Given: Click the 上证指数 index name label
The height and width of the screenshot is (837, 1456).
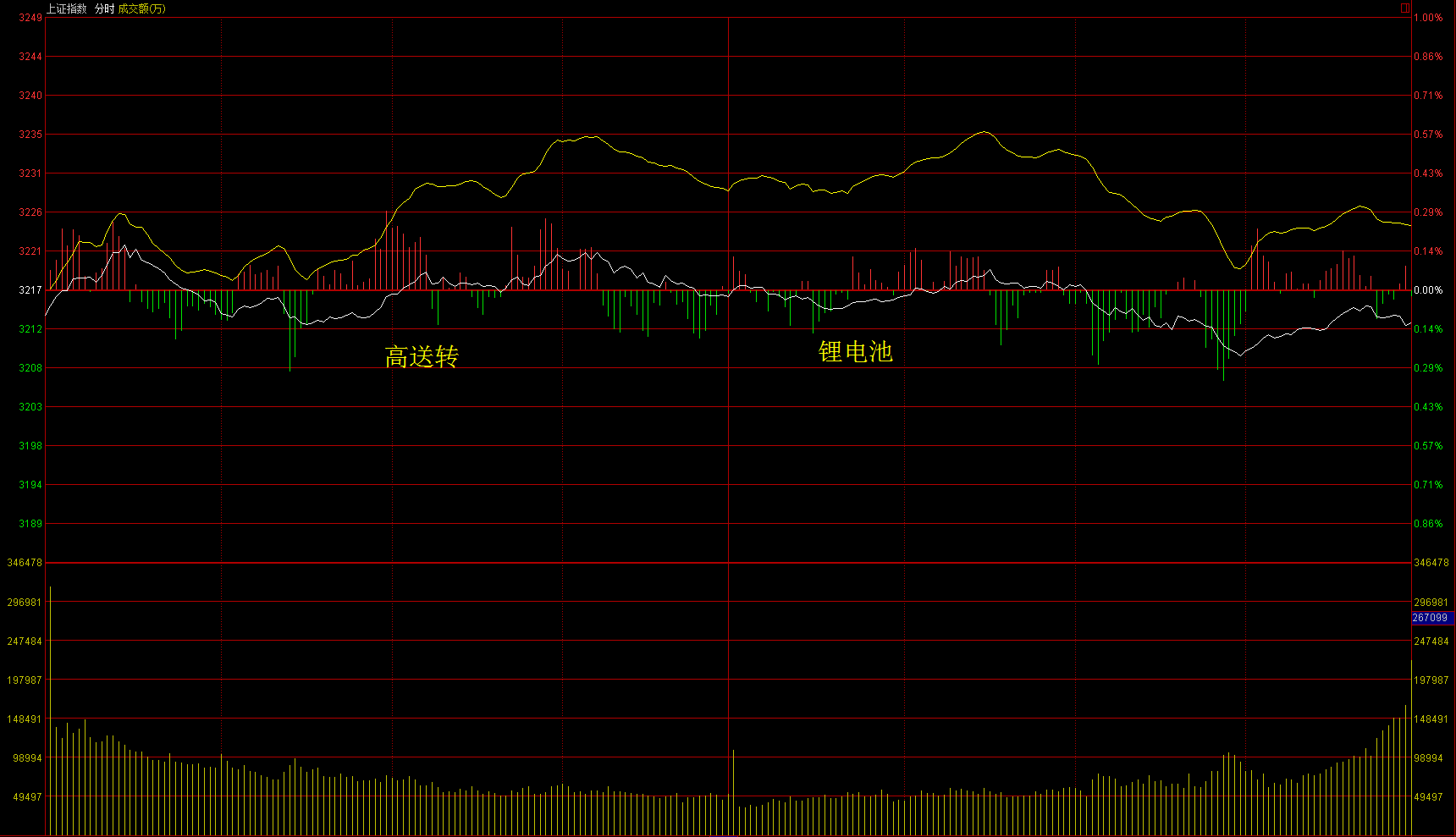Looking at the screenshot, I should 66,8.
